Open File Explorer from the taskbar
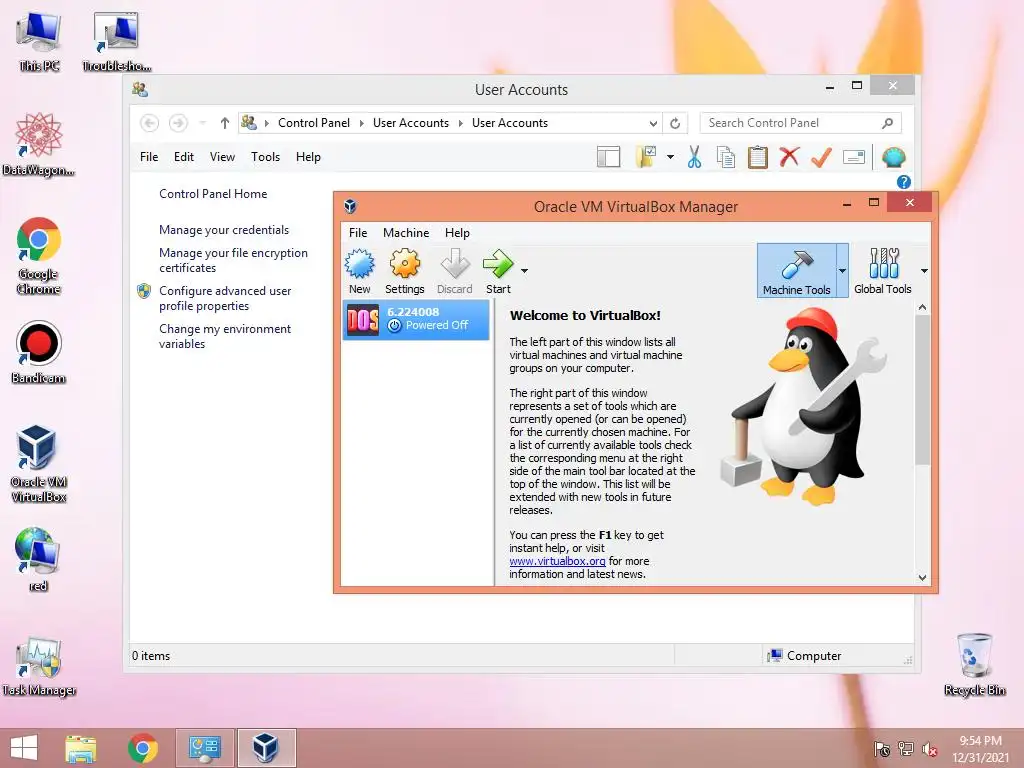 [x=81, y=748]
